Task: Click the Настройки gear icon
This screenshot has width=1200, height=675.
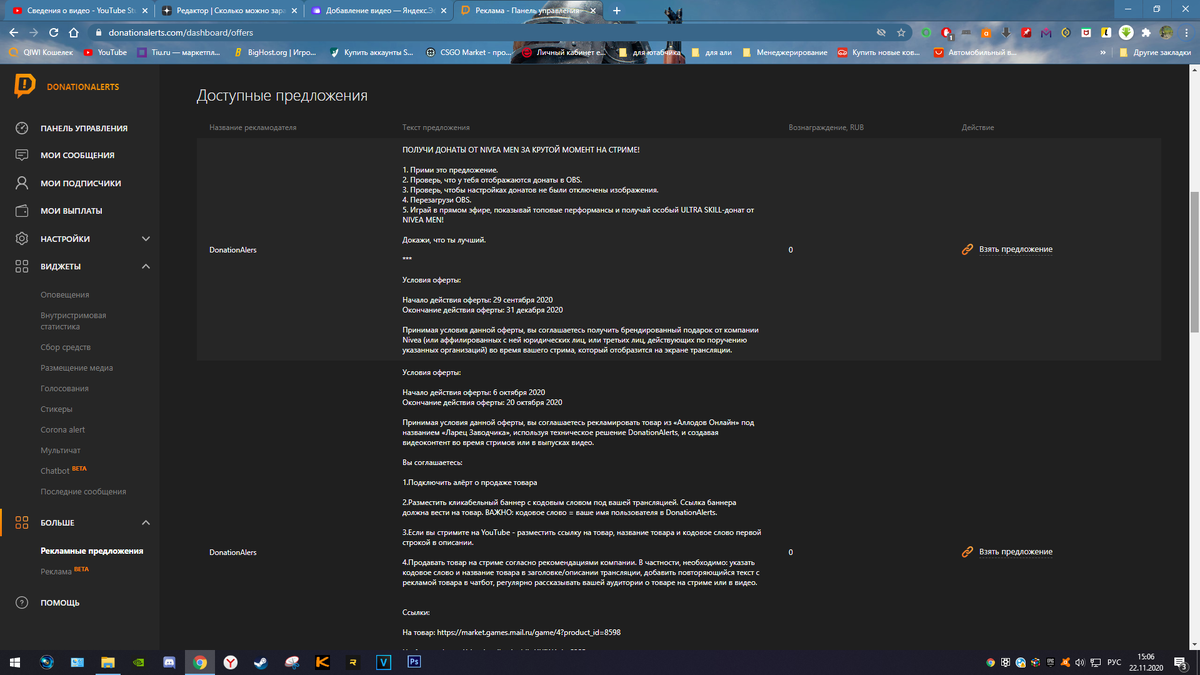Action: (22, 239)
